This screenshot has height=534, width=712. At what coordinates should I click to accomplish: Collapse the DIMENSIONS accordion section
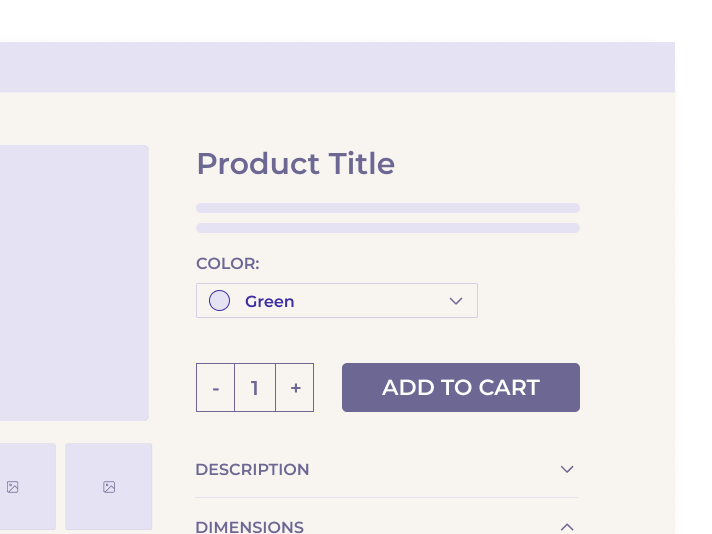click(385, 526)
